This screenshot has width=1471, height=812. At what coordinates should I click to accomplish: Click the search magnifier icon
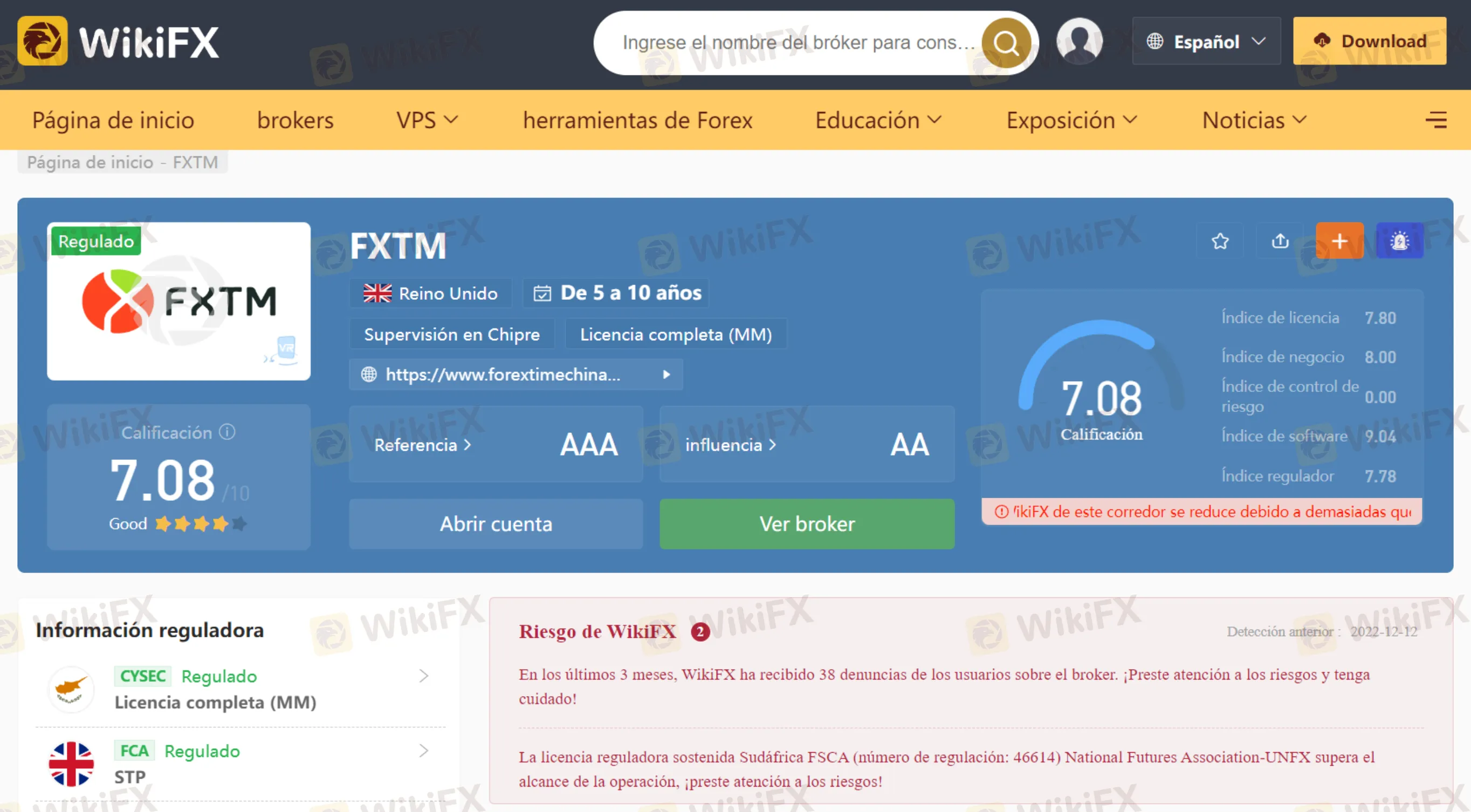click(1006, 43)
